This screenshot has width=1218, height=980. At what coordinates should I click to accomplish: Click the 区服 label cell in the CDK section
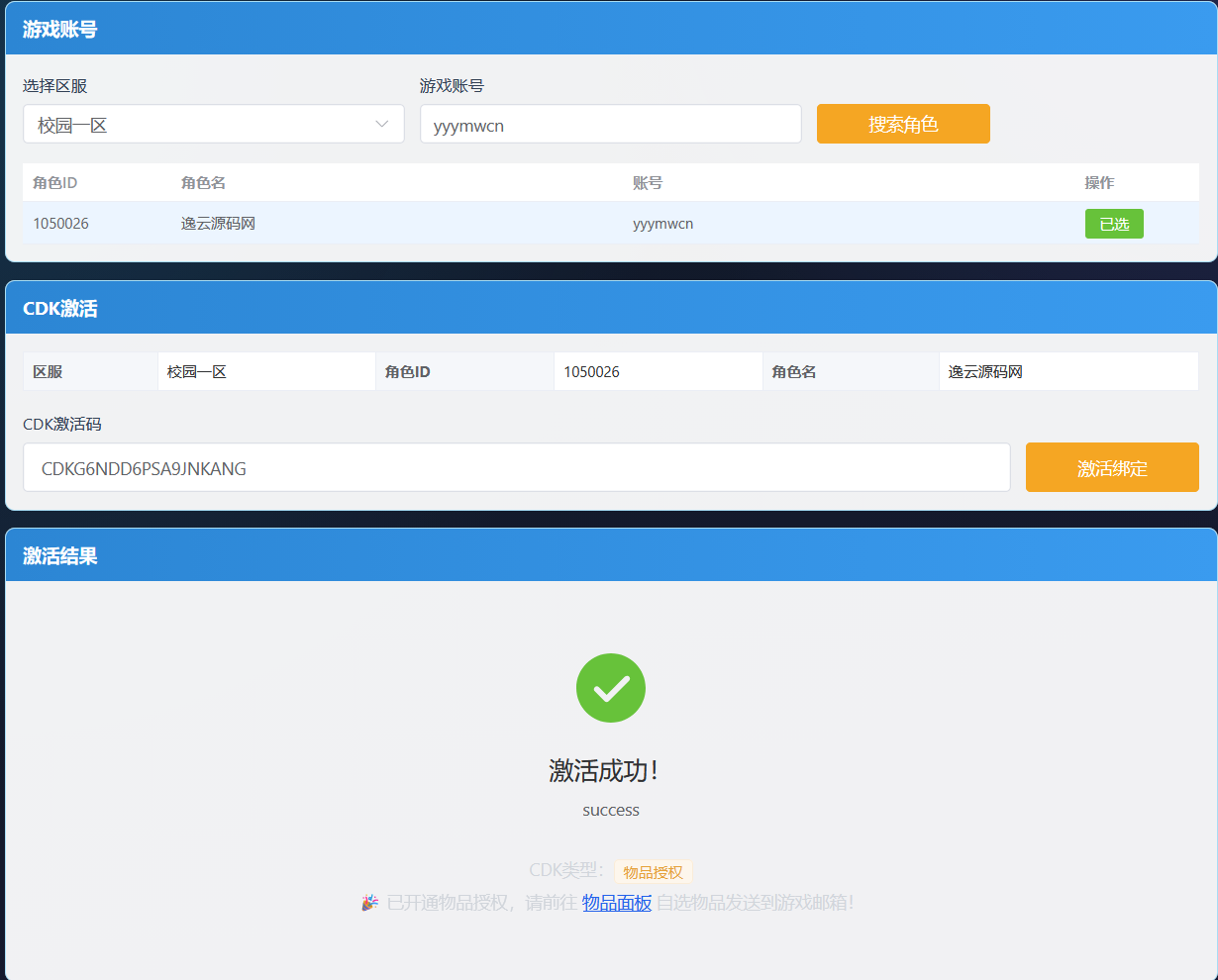(x=90, y=371)
